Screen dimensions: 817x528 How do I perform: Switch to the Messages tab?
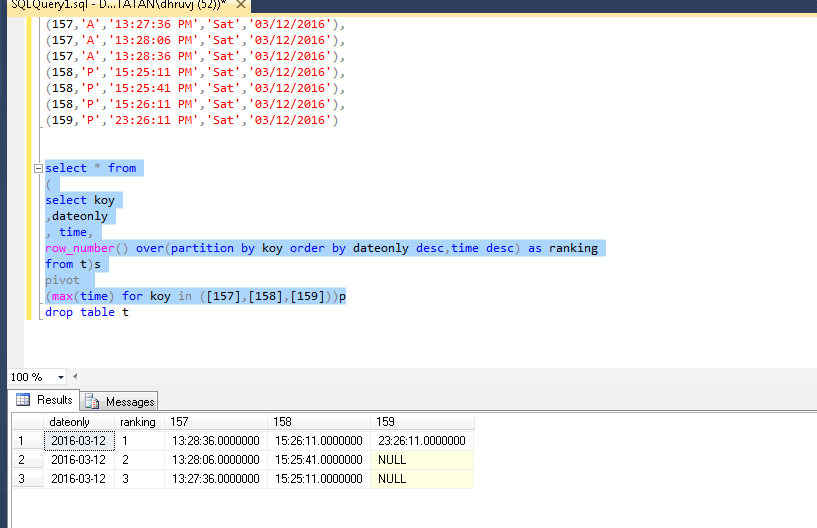point(119,401)
